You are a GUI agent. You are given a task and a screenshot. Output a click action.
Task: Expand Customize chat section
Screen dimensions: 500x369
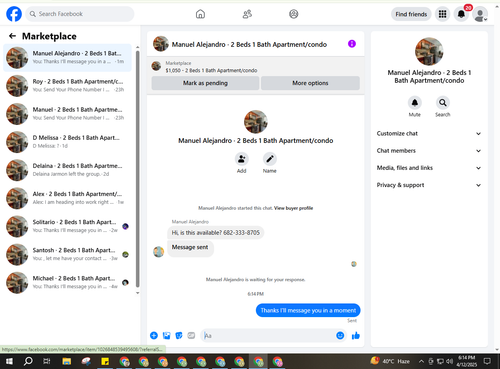tap(429, 134)
